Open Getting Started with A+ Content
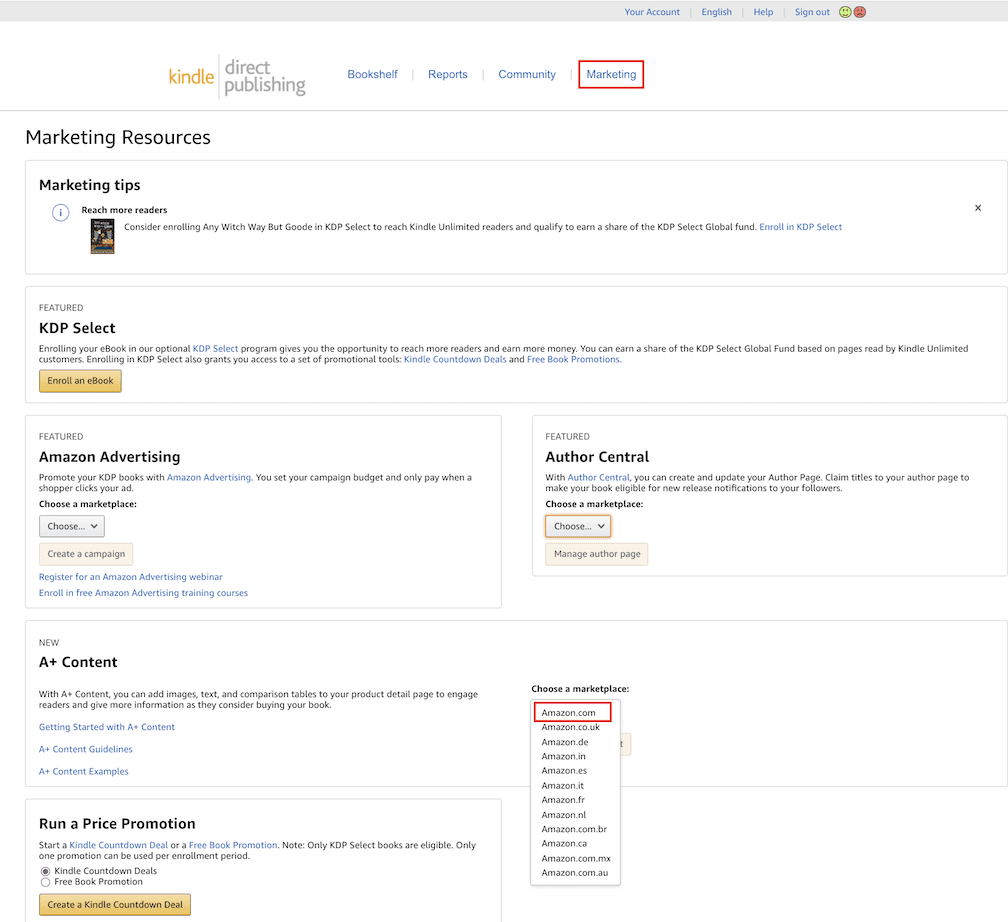Image resolution: width=1008 pixels, height=922 pixels. coord(107,727)
